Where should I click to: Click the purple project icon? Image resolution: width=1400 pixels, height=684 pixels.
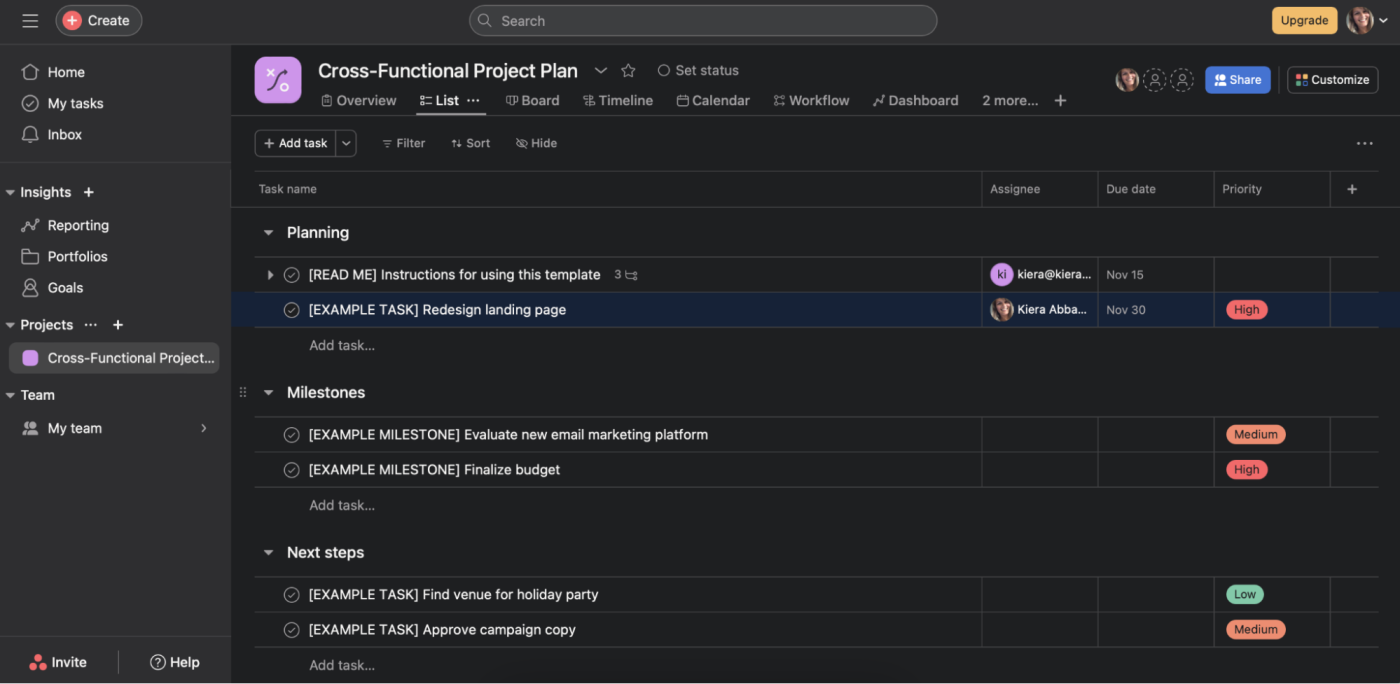[278, 80]
